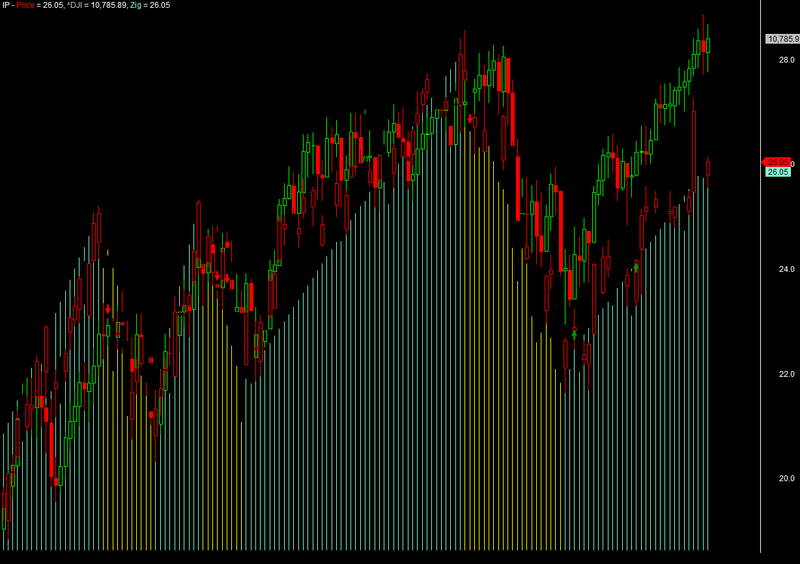This screenshot has height=564, width=800.
Task: Click the red 26.05 last-price tag
Action: tap(777, 162)
